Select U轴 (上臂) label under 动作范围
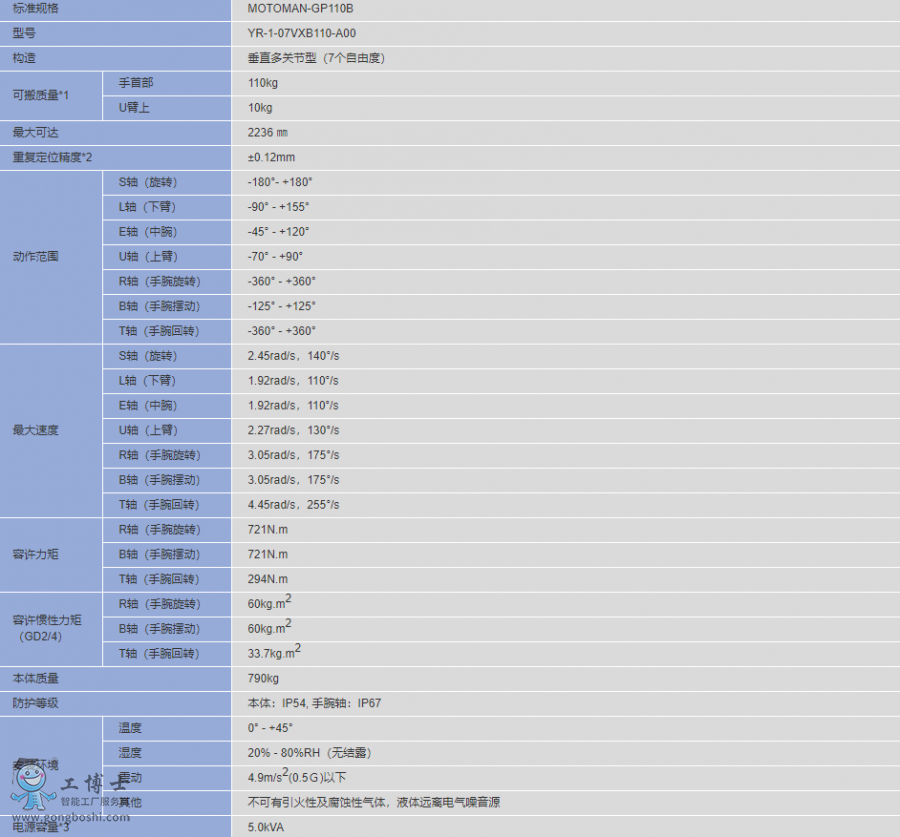 point(149,256)
